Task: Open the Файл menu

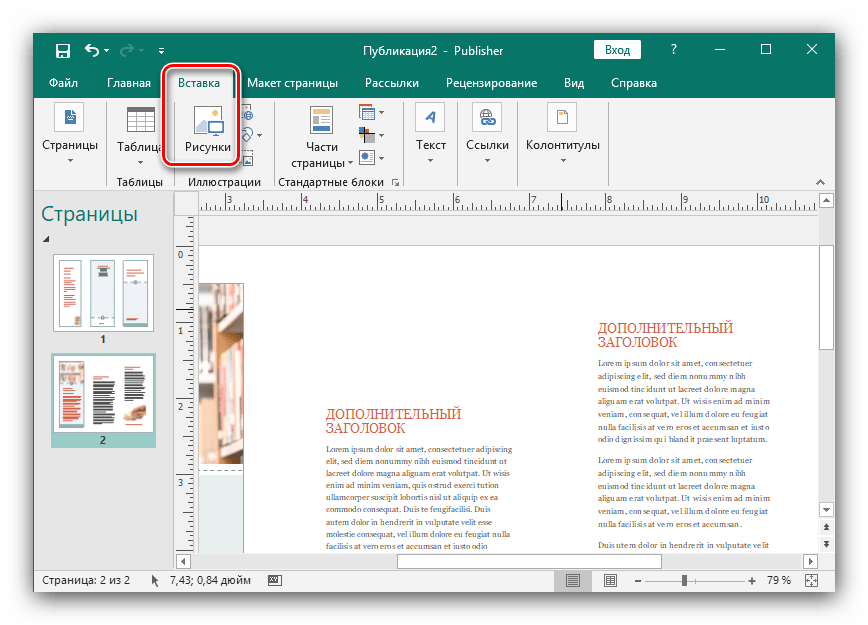Action: pos(63,83)
